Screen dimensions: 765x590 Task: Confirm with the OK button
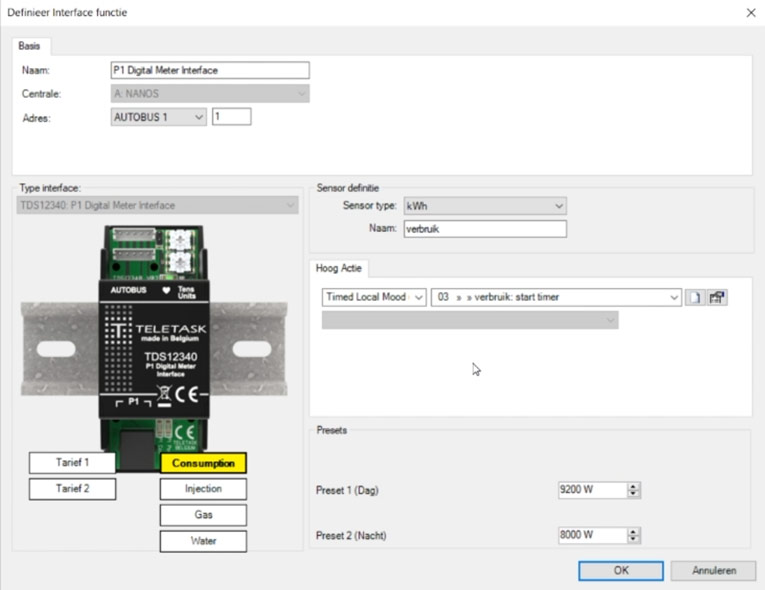[620, 570]
